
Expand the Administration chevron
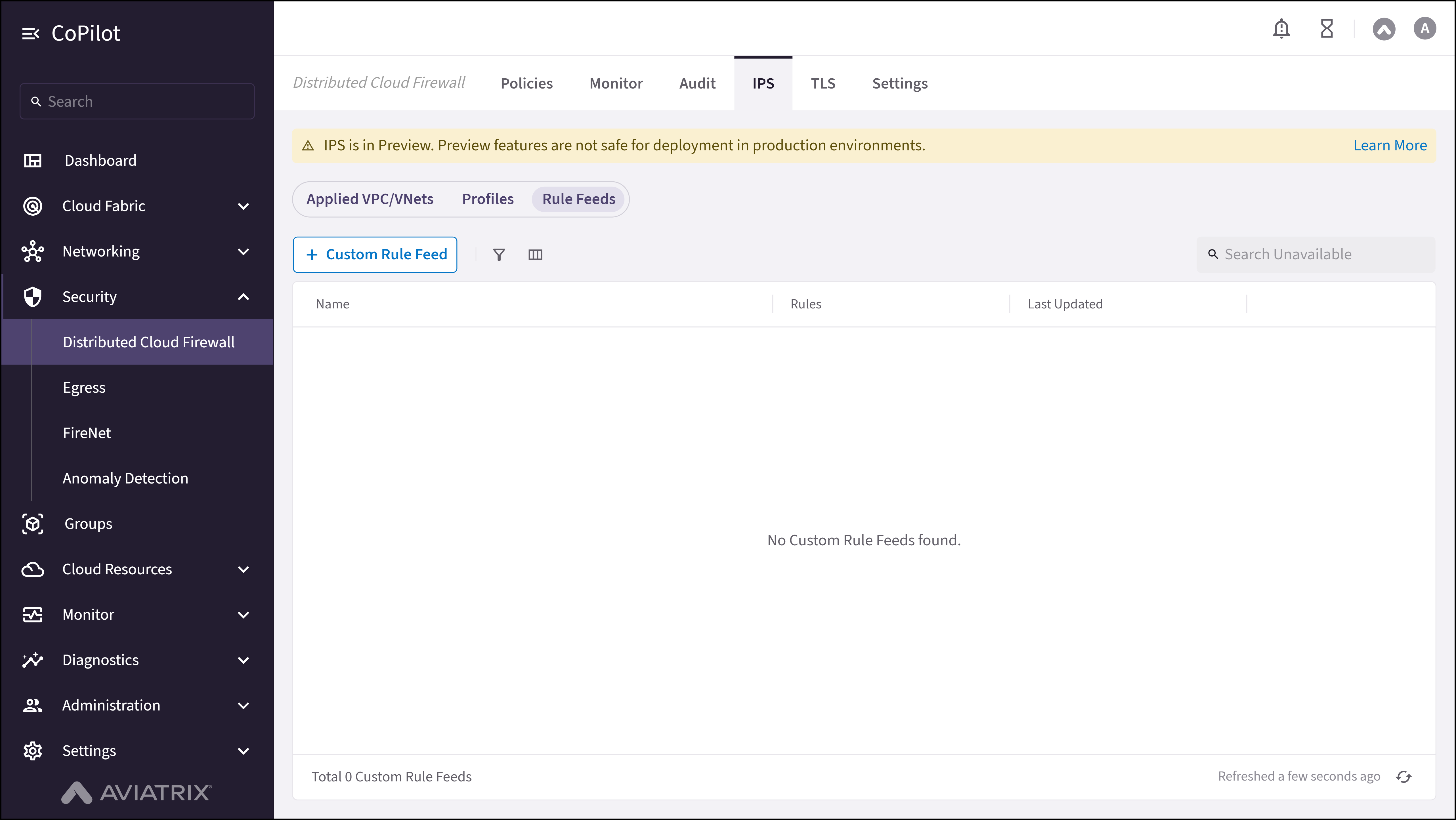244,705
